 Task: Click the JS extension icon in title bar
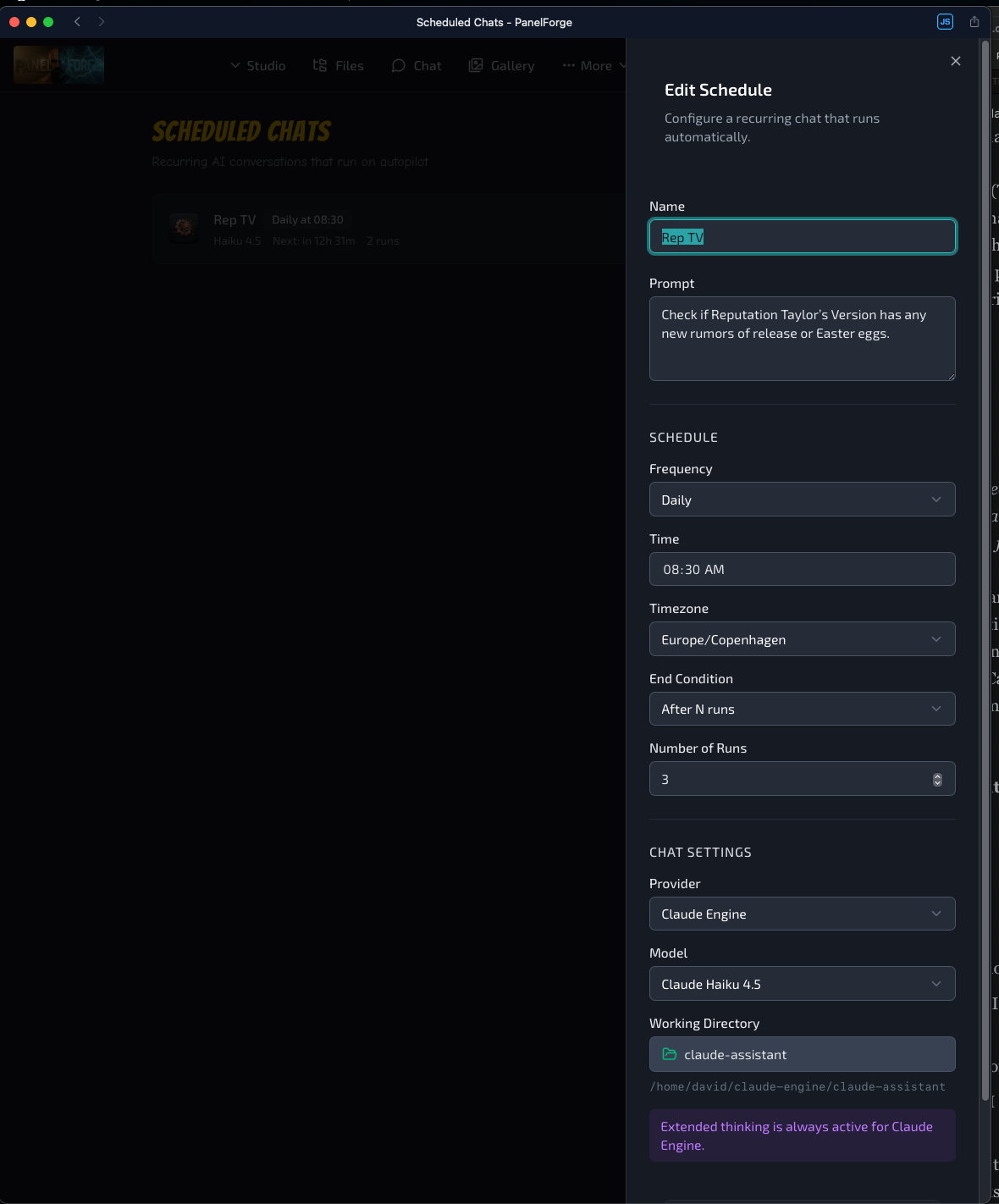945,22
